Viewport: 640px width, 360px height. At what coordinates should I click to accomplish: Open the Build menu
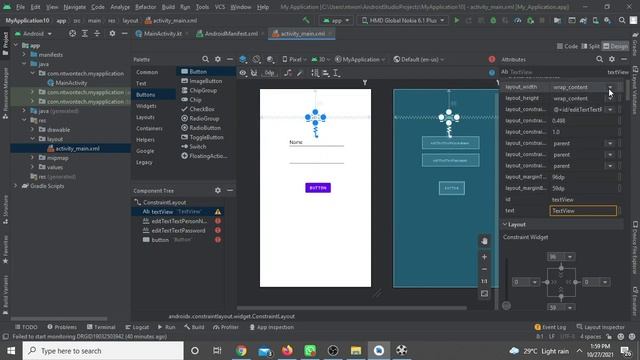pos(168,7)
